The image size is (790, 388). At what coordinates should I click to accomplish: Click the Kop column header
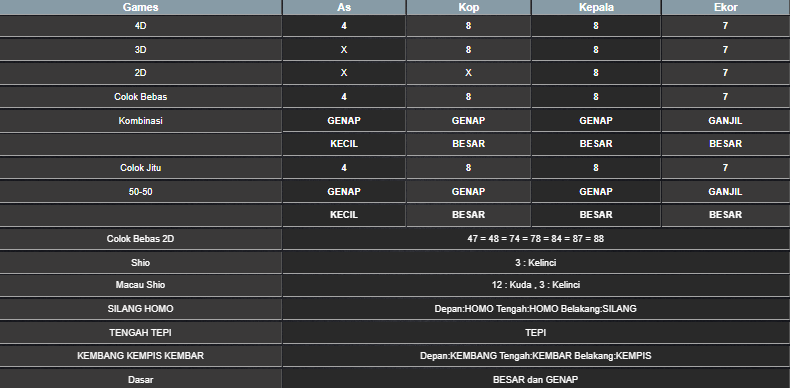468,7
